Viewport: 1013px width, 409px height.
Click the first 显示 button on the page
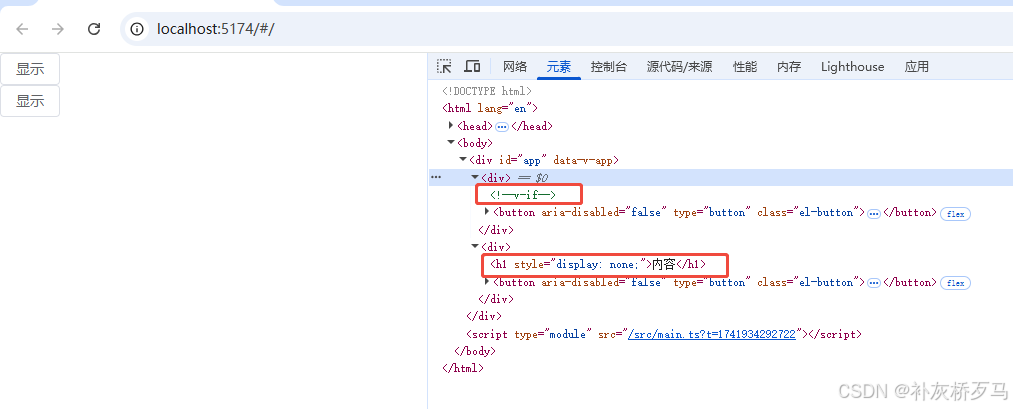[30, 69]
